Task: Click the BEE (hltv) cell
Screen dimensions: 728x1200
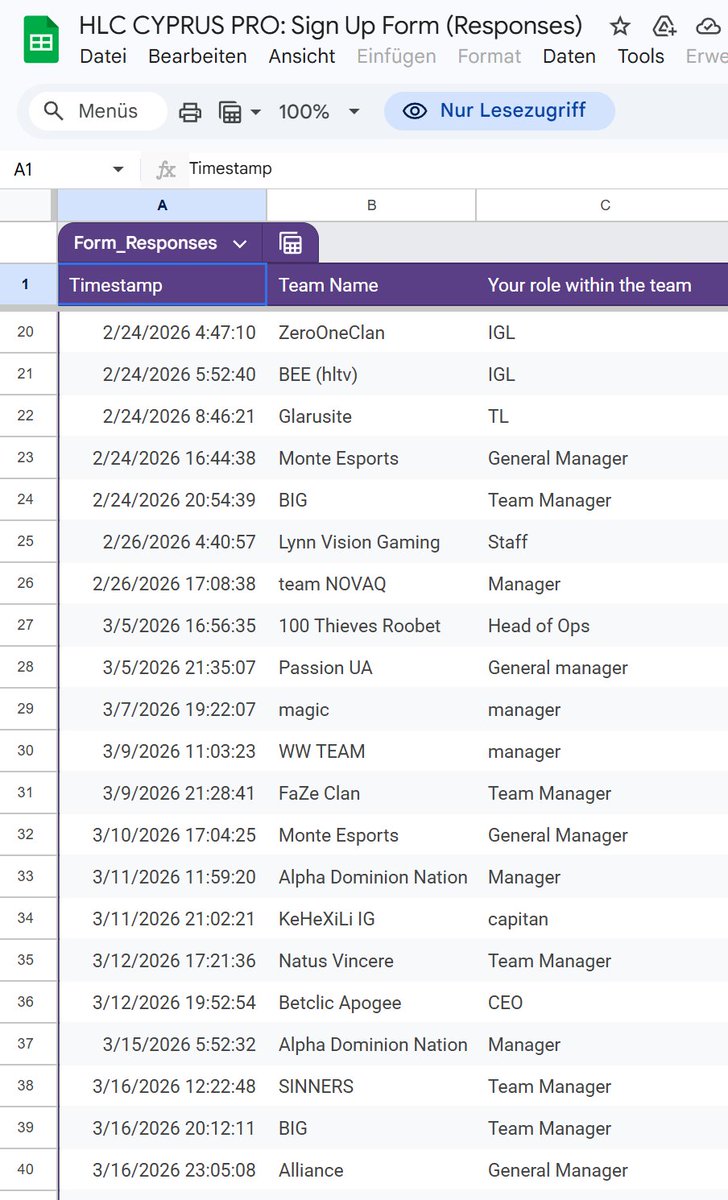Action: coord(371,374)
